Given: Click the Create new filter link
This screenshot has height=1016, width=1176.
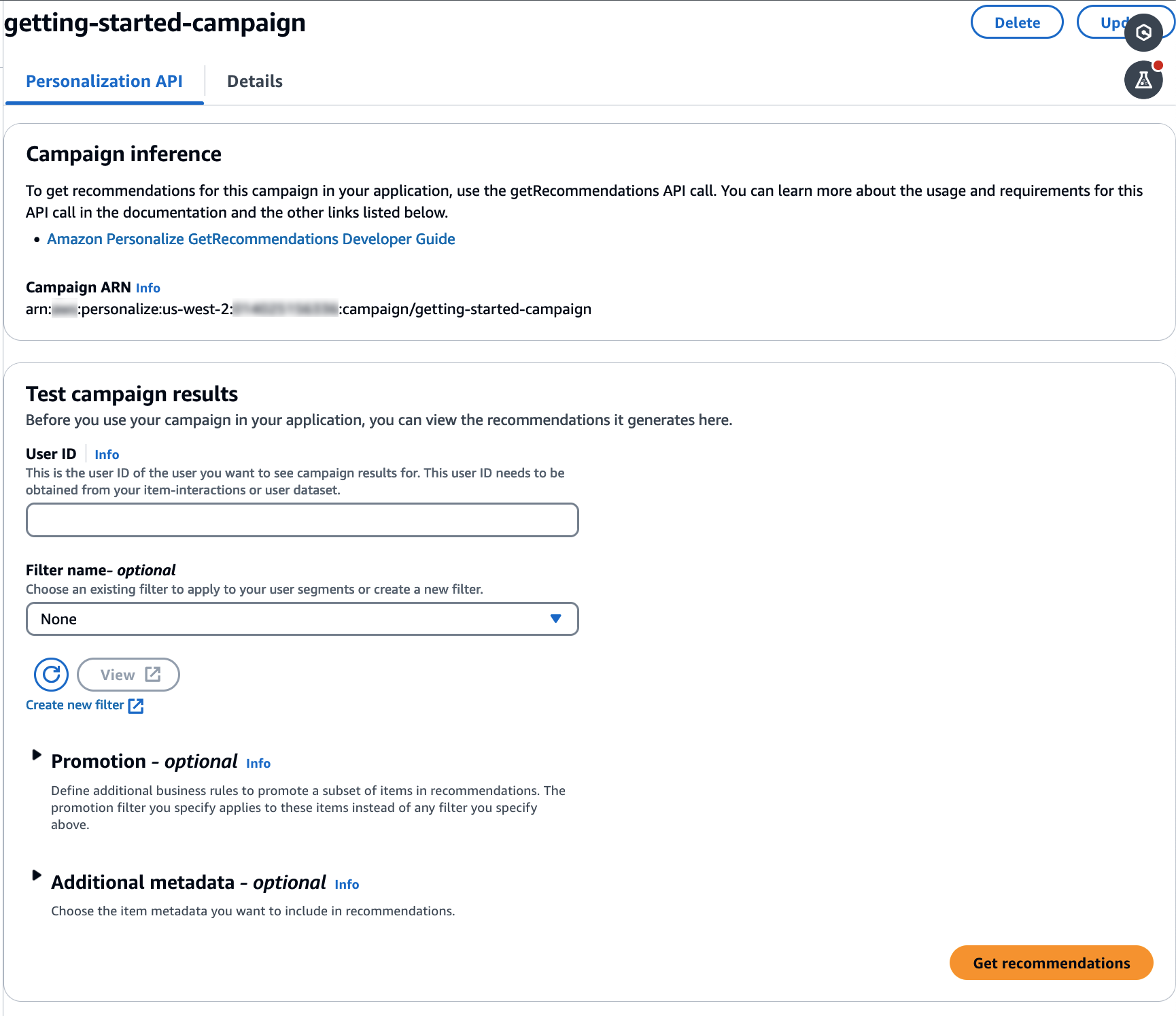Looking at the screenshot, I should pyautogui.click(x=75, y=705).
